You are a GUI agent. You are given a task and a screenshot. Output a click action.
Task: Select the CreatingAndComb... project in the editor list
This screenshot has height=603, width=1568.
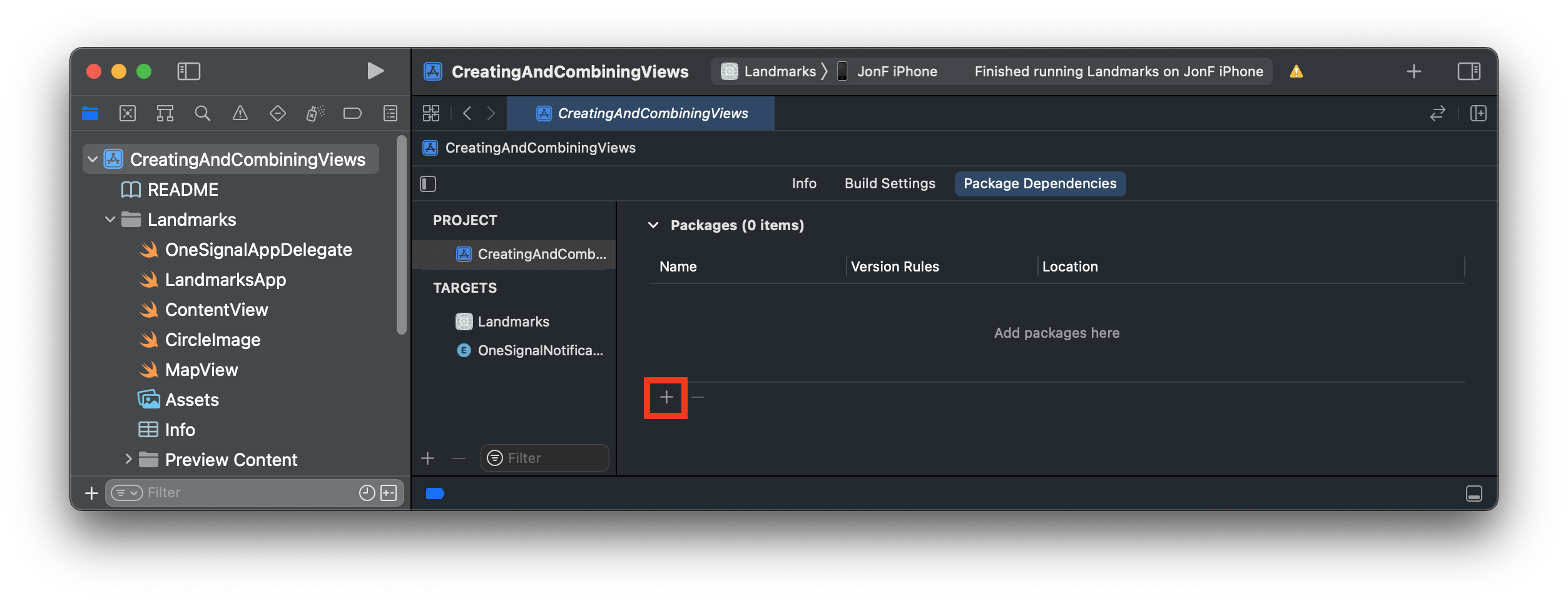[514, 254]
